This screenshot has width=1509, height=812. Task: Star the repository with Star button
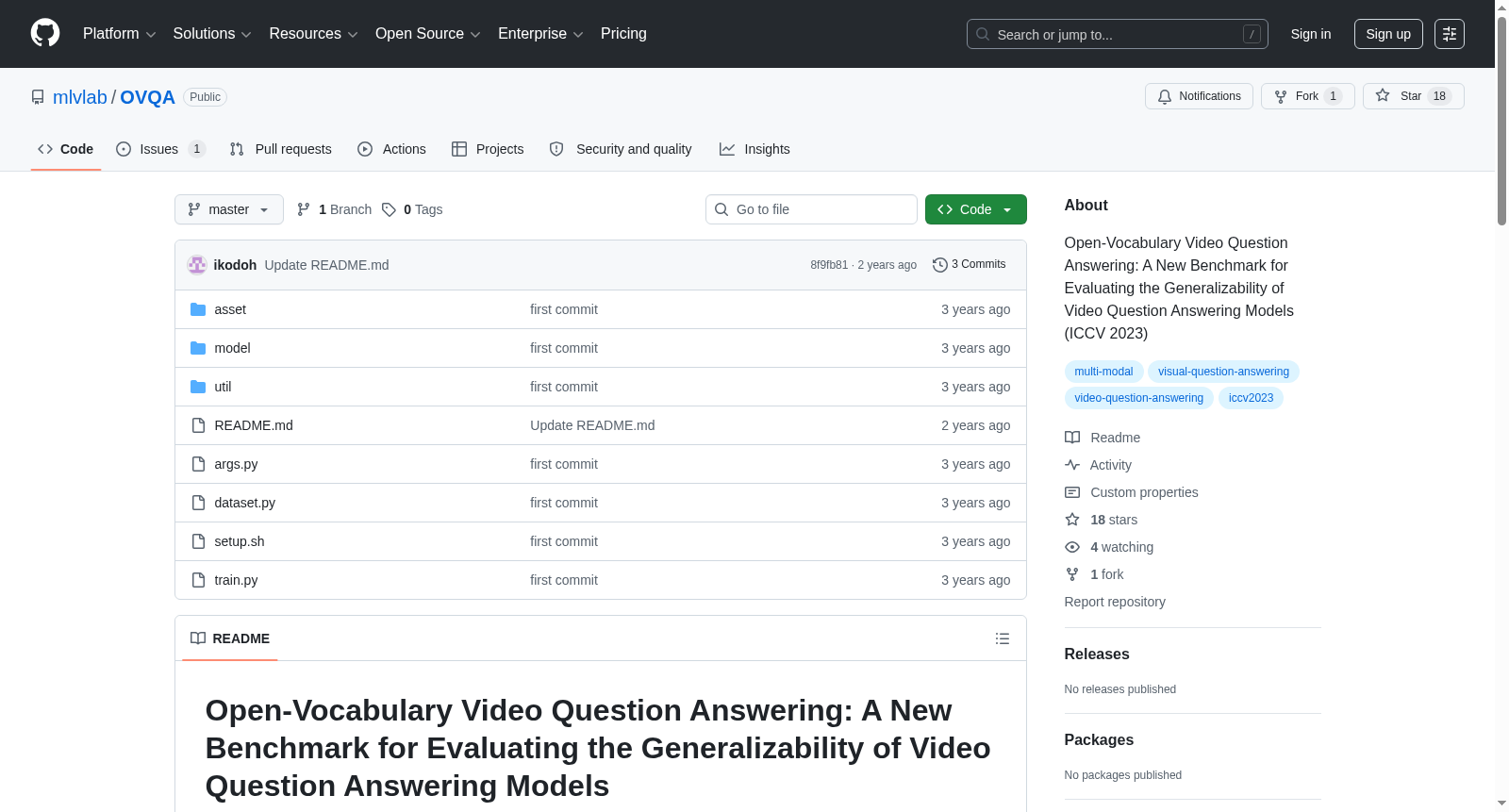click(1414, 96)
